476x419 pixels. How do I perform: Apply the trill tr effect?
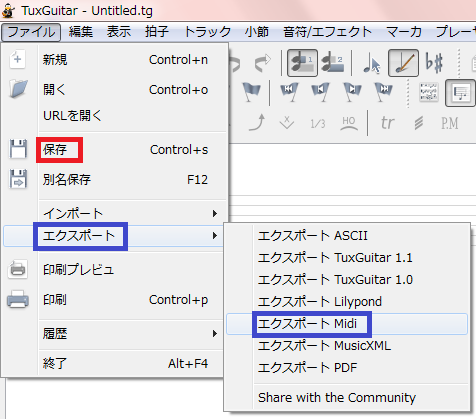point(388,123)
